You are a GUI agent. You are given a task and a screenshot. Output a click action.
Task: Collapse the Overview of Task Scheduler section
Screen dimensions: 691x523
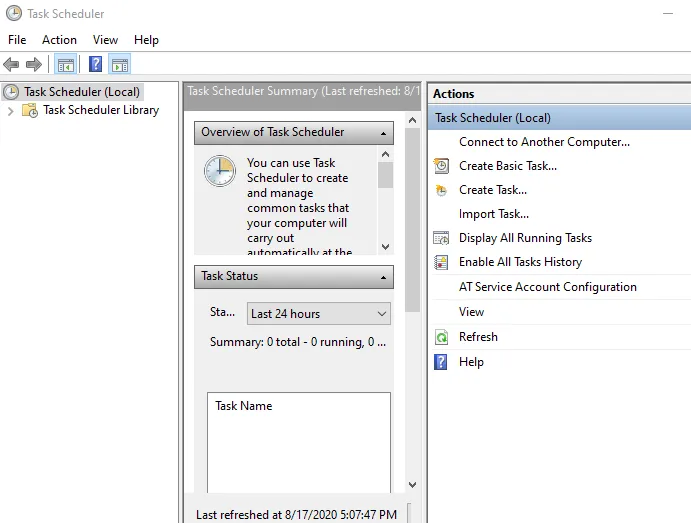tap(384, 133)
